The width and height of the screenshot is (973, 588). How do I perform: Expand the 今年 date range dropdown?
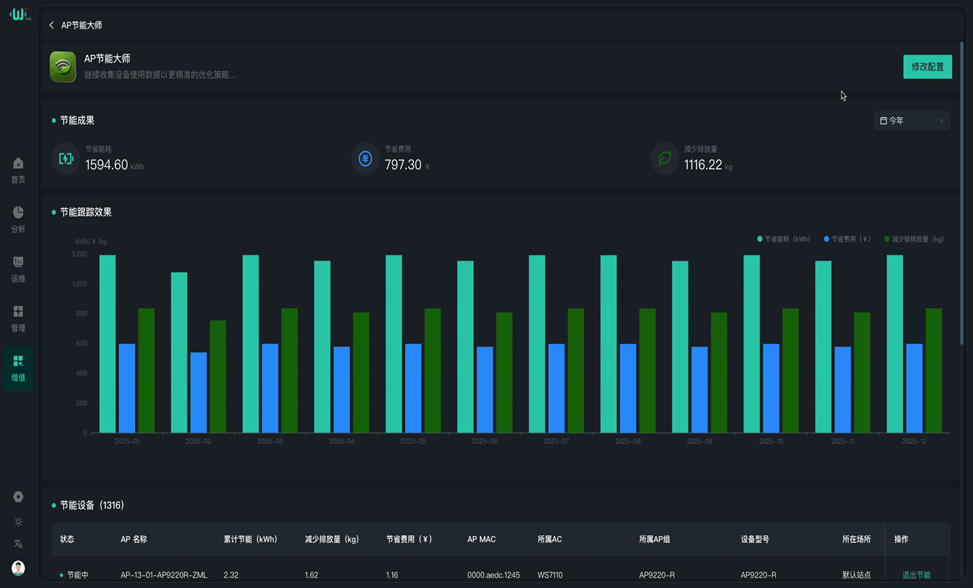tap(911, 121)
